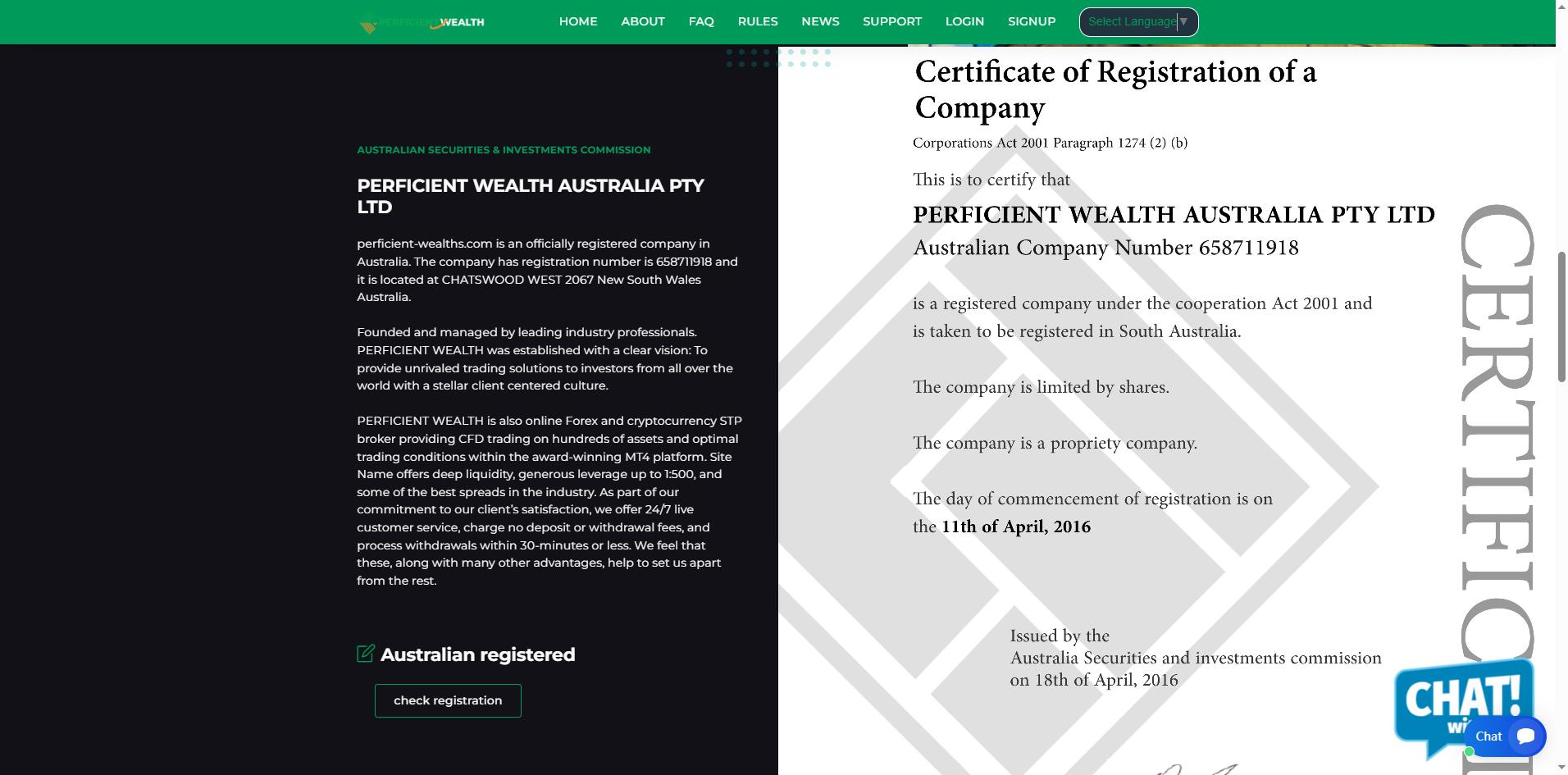The width and height of the screenshot is (1568, 775).
Task: Click SIGNUP in the navigation bar
Action: [1032, 21]
